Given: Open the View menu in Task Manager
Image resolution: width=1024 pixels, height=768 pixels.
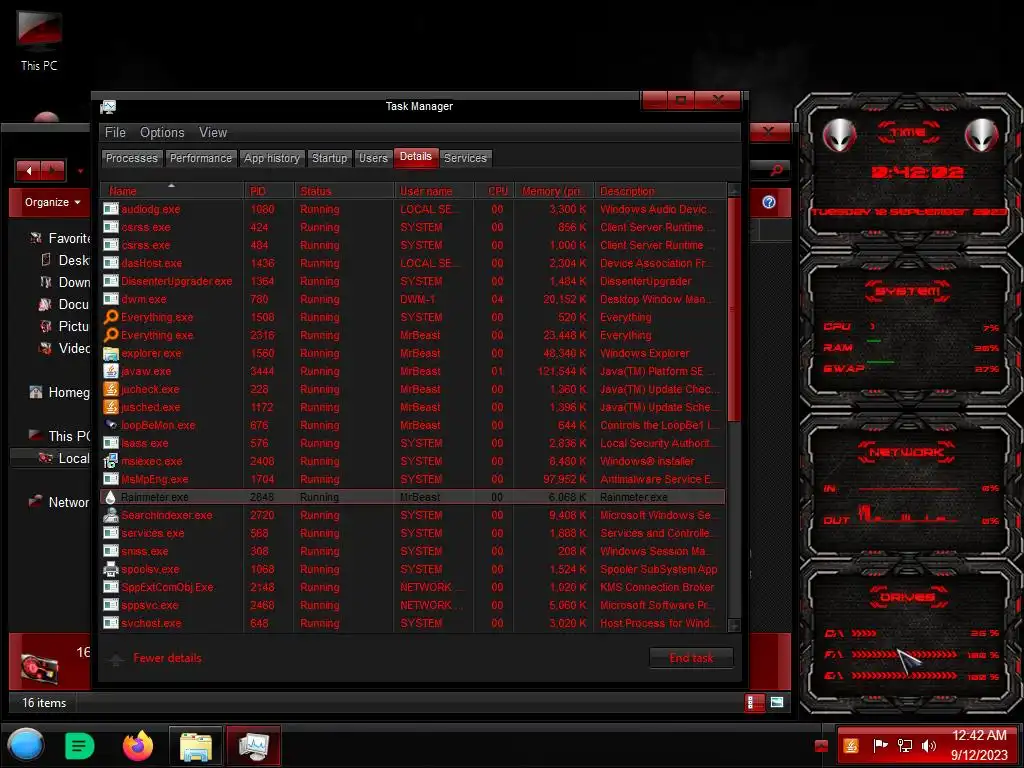Looking at the screenshot, I should [213, 133].
